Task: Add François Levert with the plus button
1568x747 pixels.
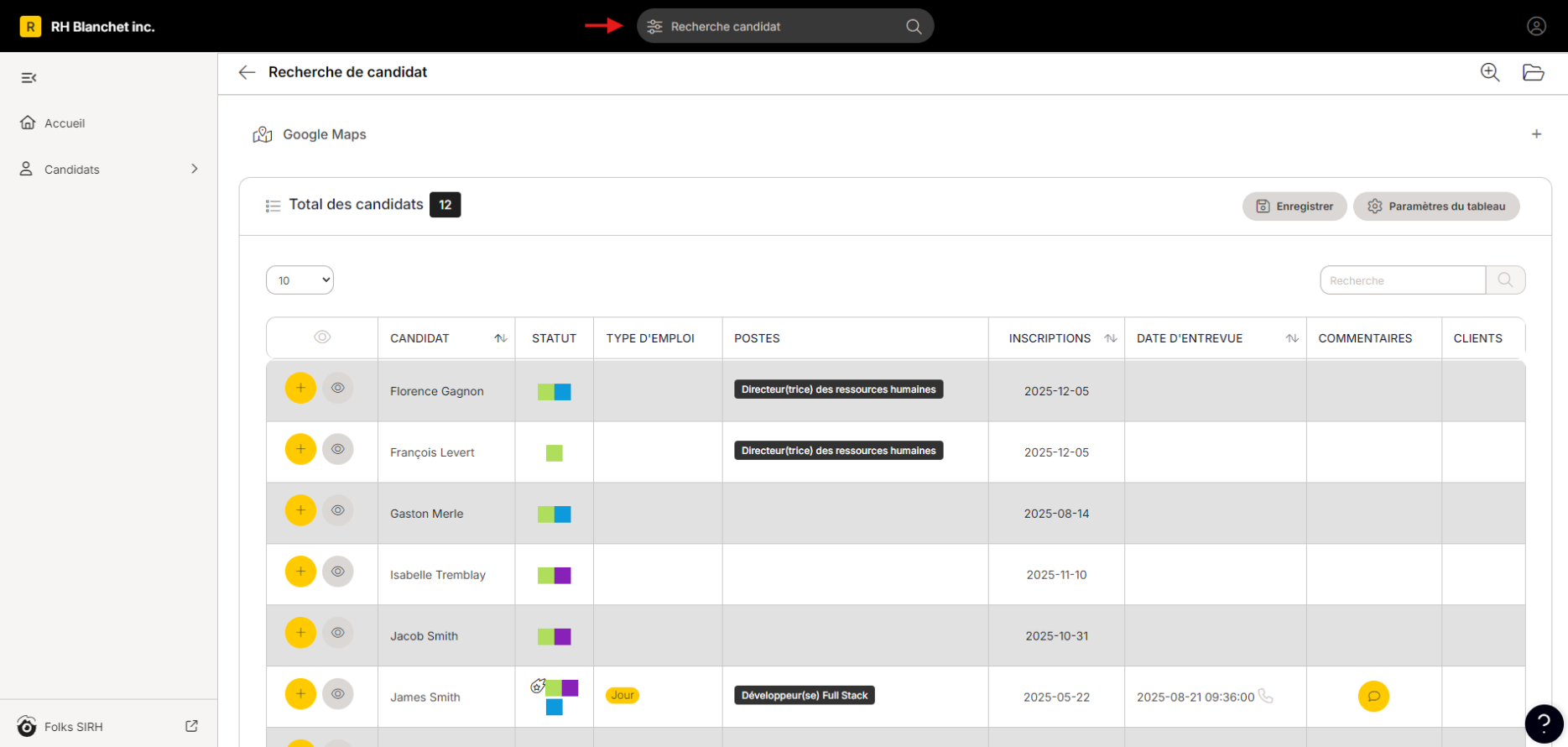Action: (300, 449)
